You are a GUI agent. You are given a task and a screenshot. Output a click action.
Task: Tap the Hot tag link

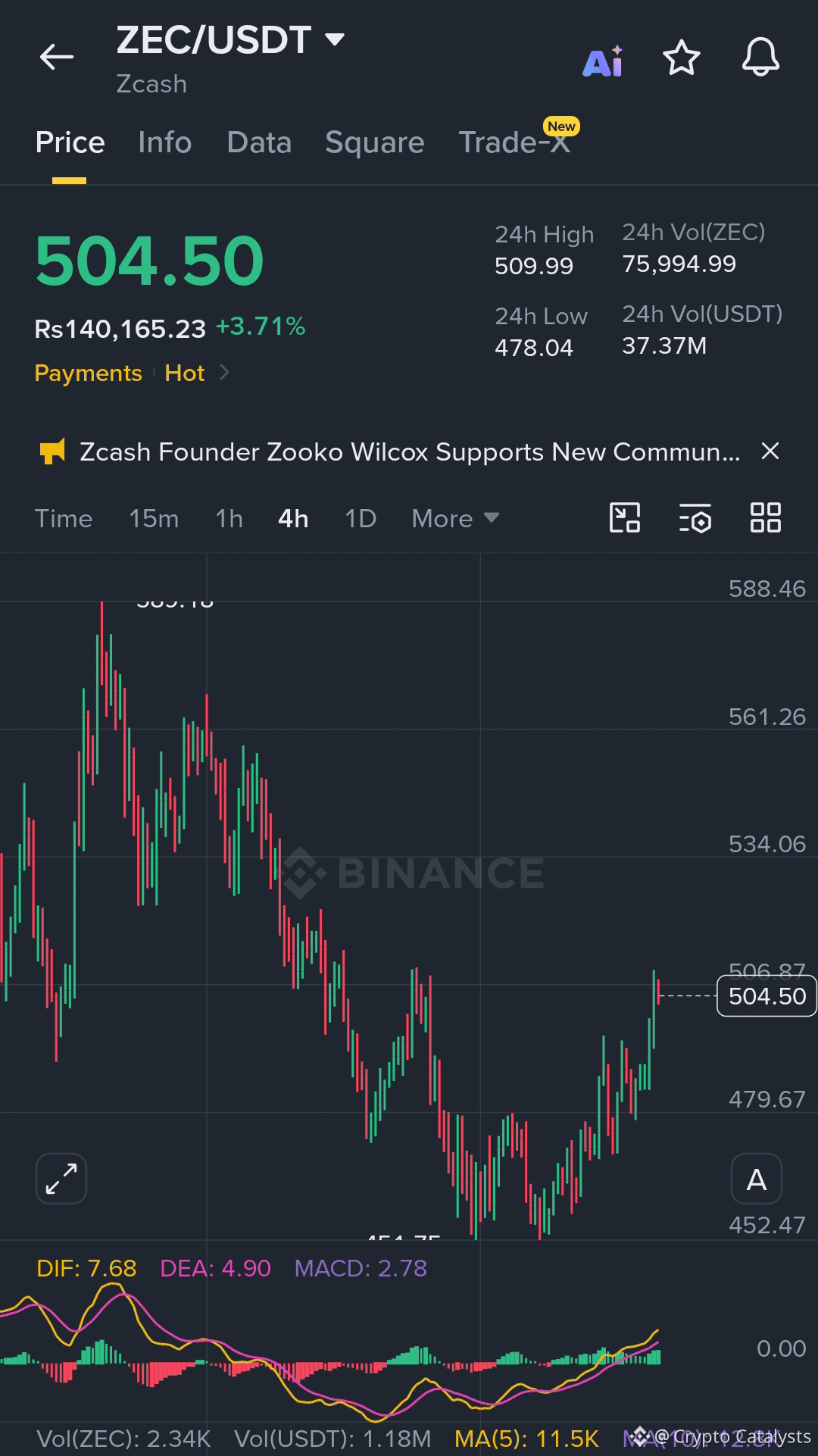tap(185, 373)
